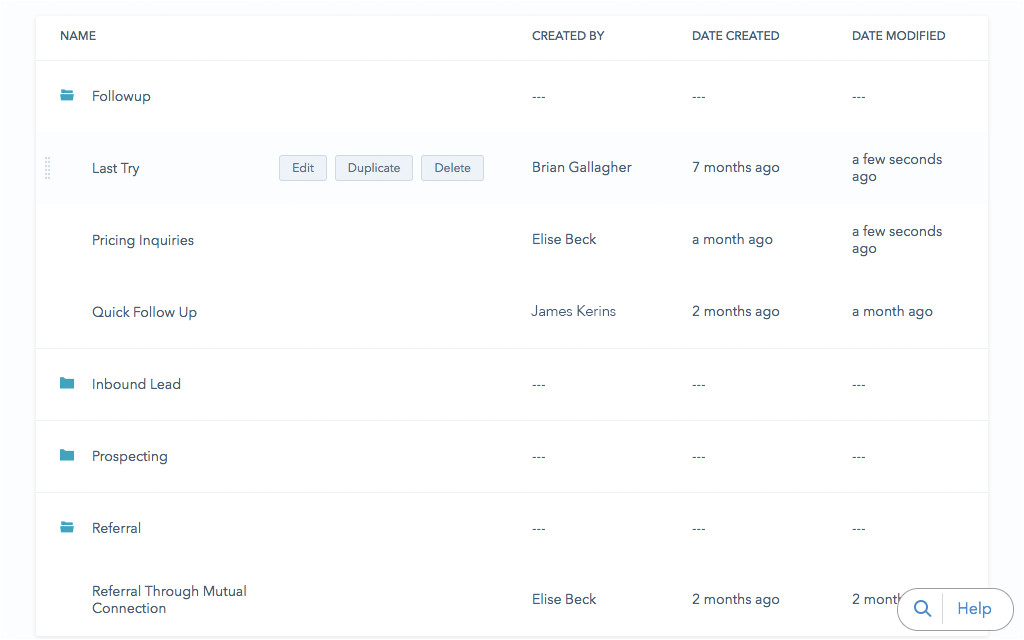Viewport: 1024px width, 640px height.
Task: Click the Inbound Lead folder icon
Action: click(x=67, y=383)
